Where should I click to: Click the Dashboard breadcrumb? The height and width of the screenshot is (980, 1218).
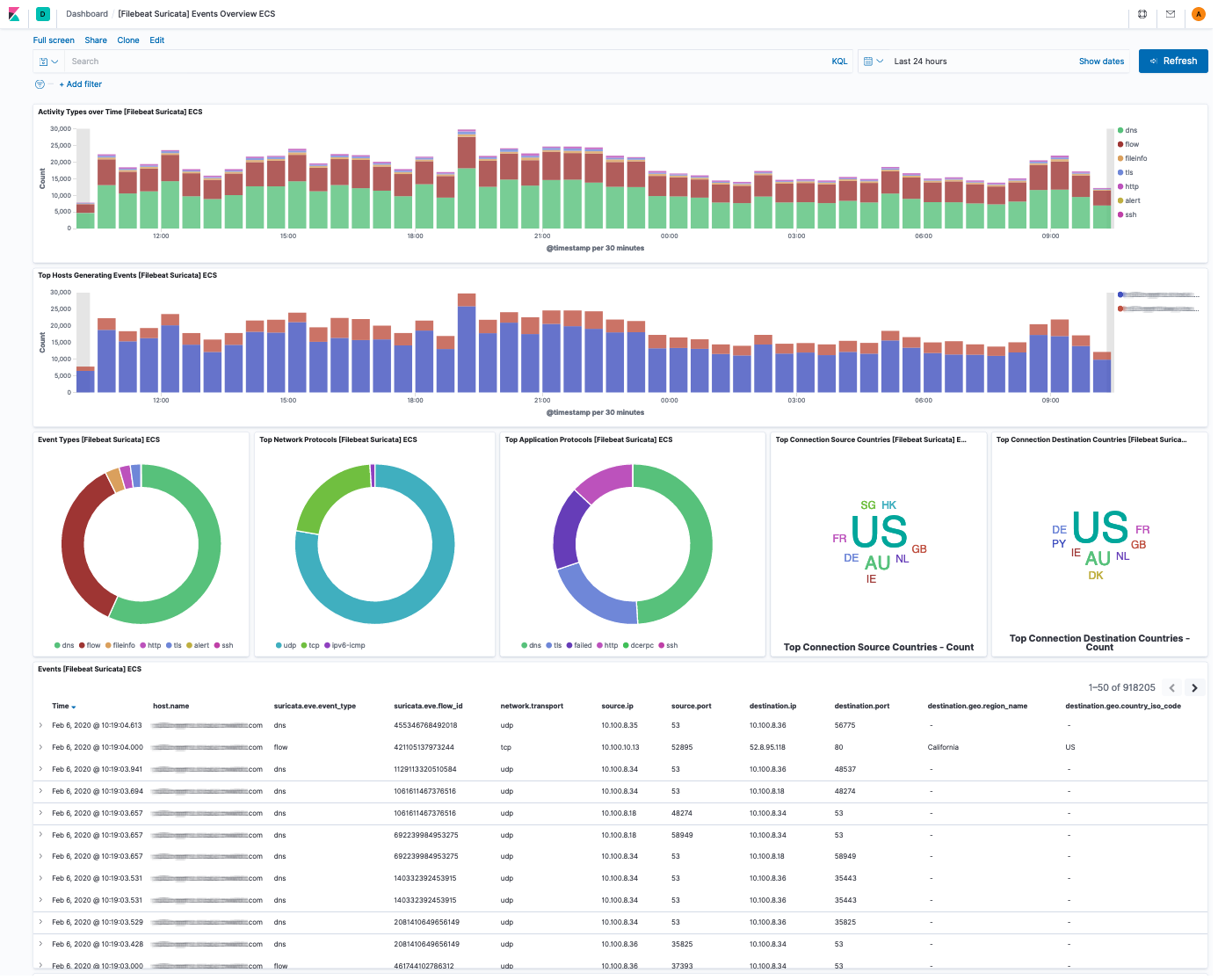click(86, 14)
